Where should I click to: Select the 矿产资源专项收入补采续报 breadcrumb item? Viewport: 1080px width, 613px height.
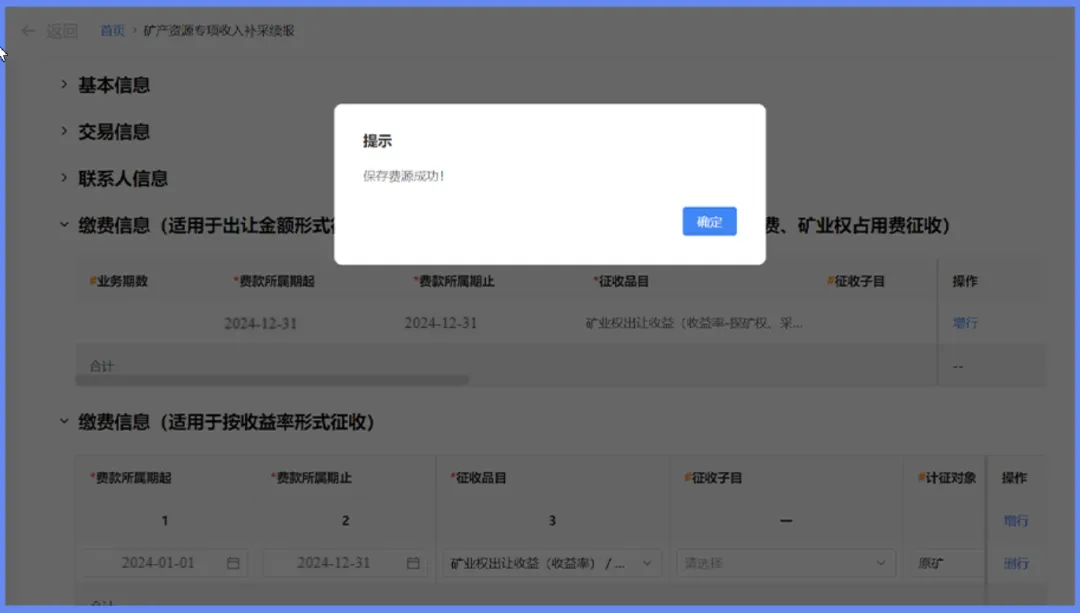[x=218, y=31]
